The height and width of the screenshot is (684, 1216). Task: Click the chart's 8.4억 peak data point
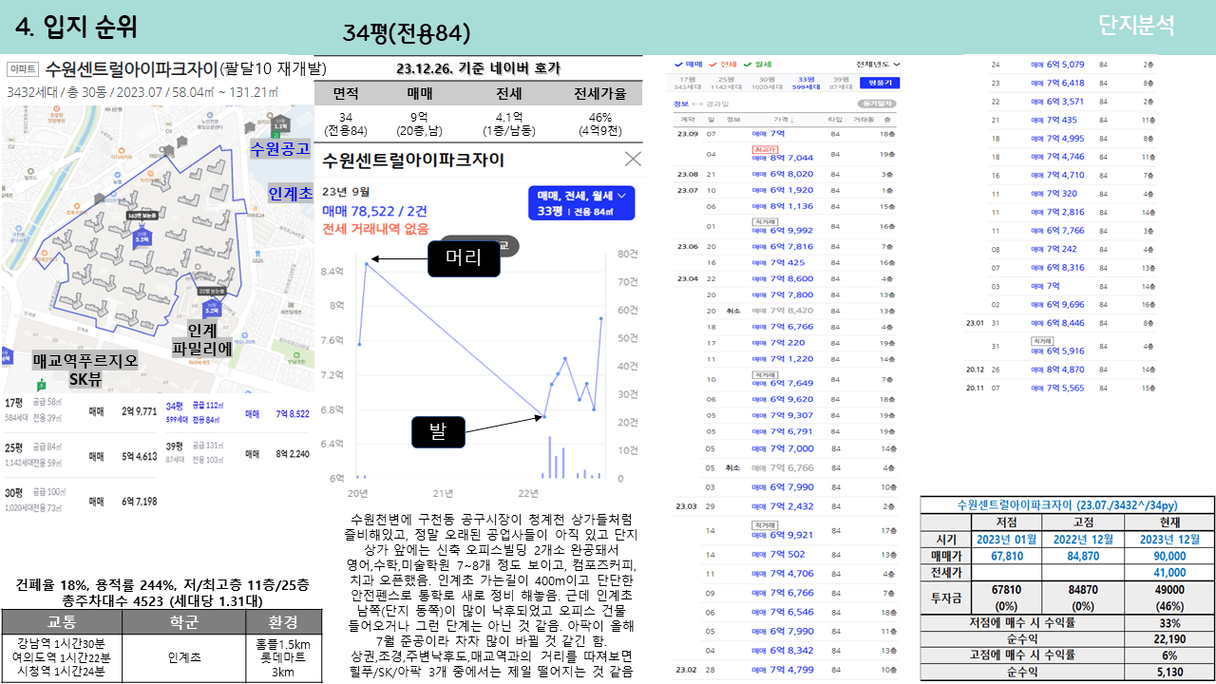[367, 262]
